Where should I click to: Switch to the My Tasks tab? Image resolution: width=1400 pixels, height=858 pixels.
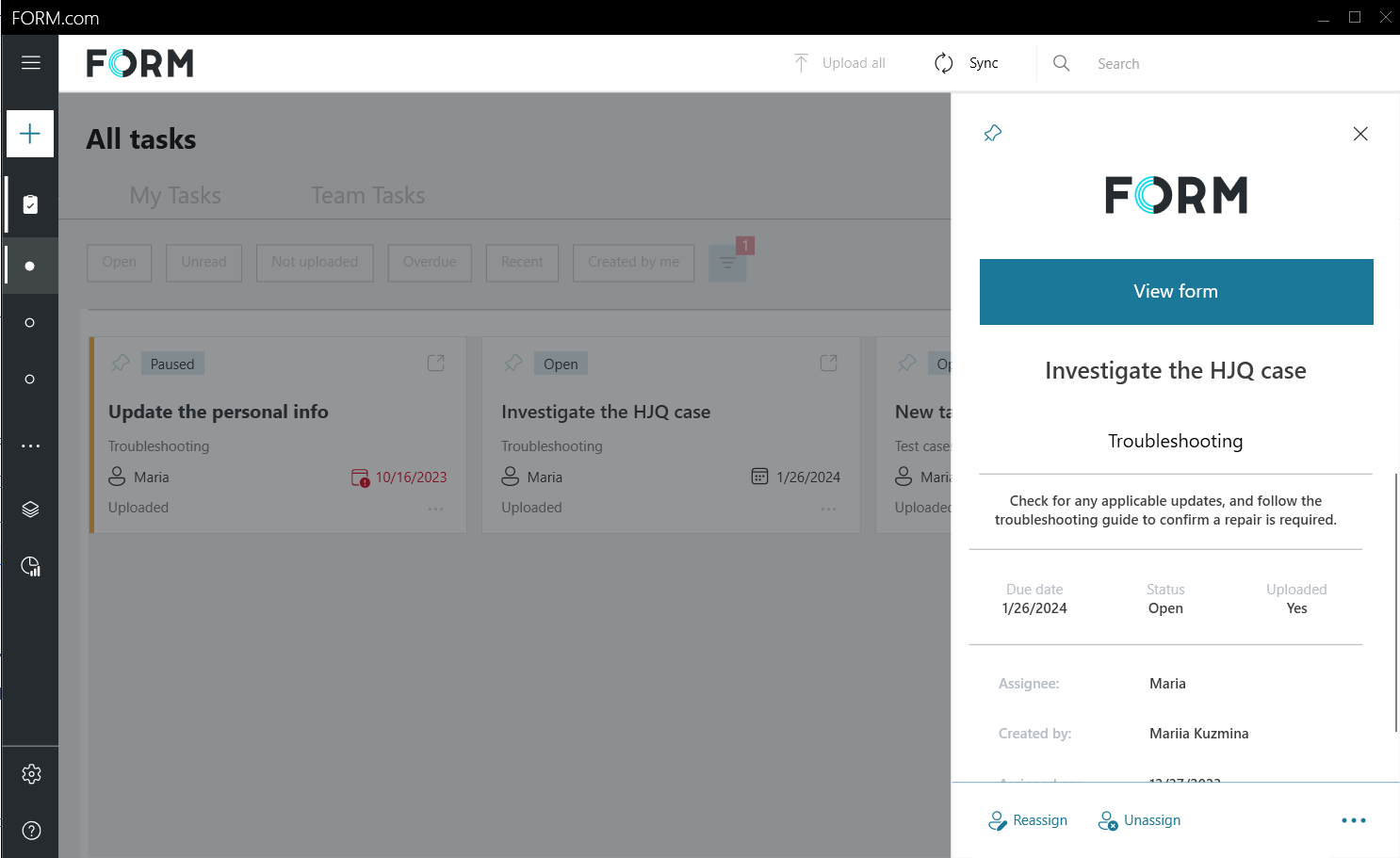175,196
